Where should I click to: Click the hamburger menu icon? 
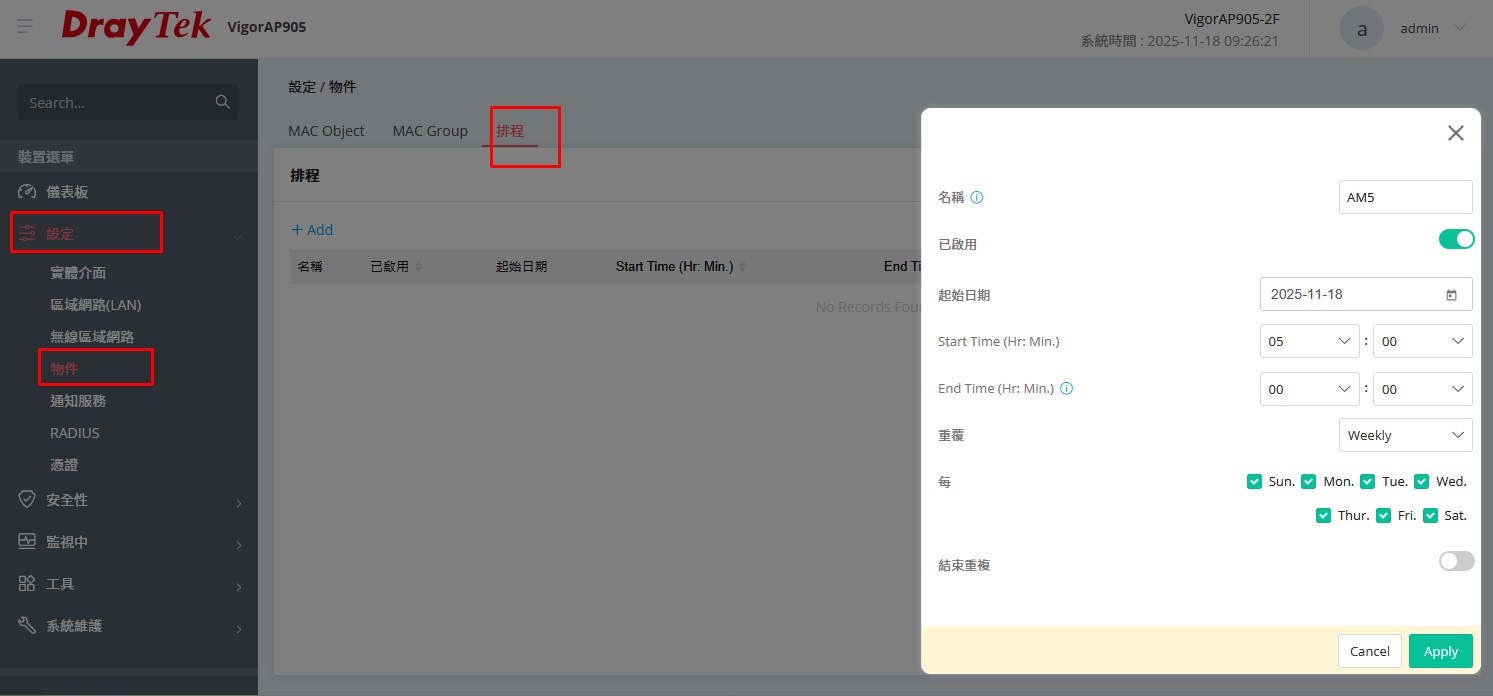click(25, 27)
